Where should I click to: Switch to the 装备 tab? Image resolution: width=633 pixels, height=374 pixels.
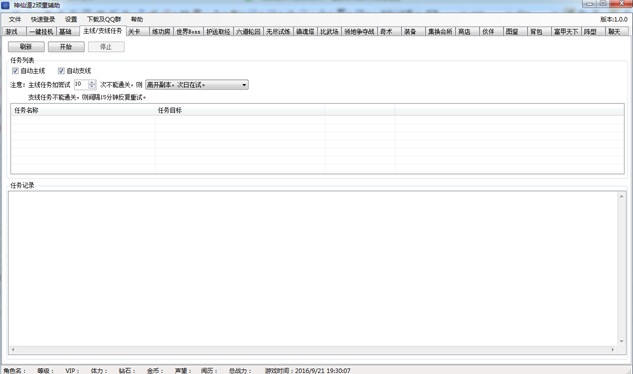coord(413,32)
